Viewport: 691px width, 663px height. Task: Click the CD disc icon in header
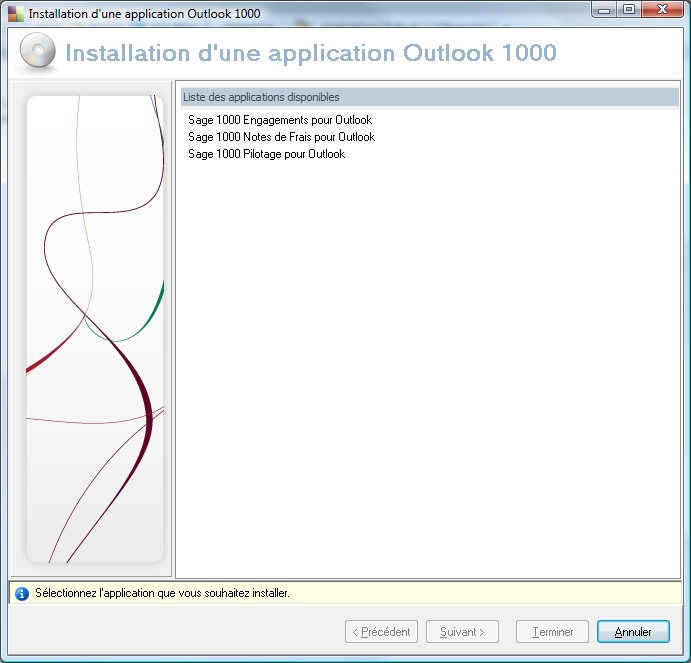38,50
